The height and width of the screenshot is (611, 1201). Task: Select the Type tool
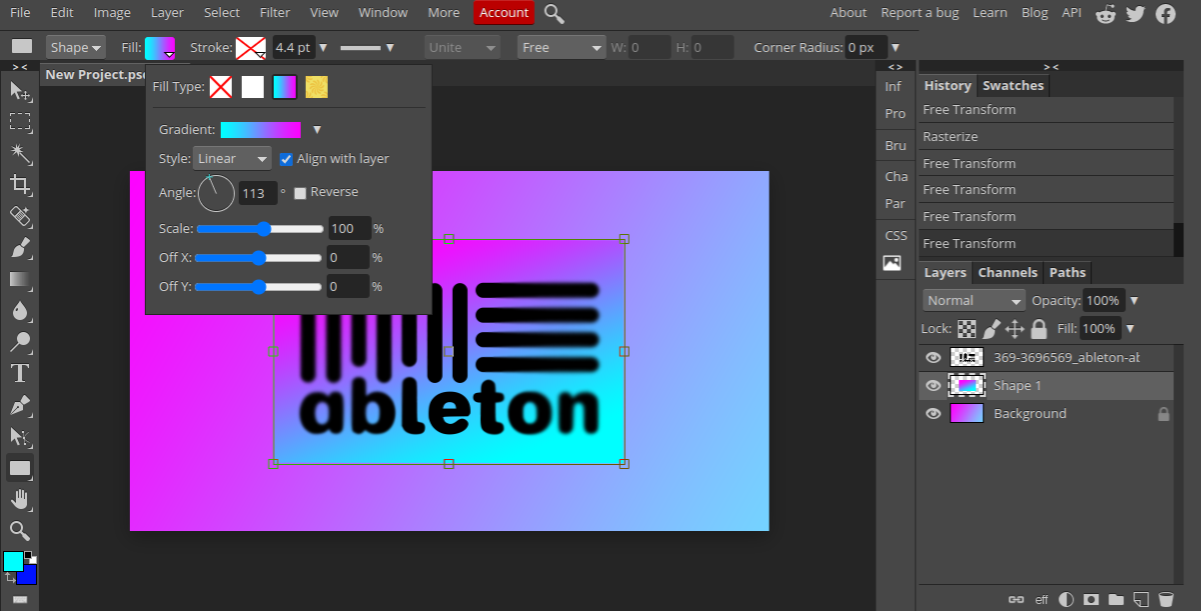(19, 373)
